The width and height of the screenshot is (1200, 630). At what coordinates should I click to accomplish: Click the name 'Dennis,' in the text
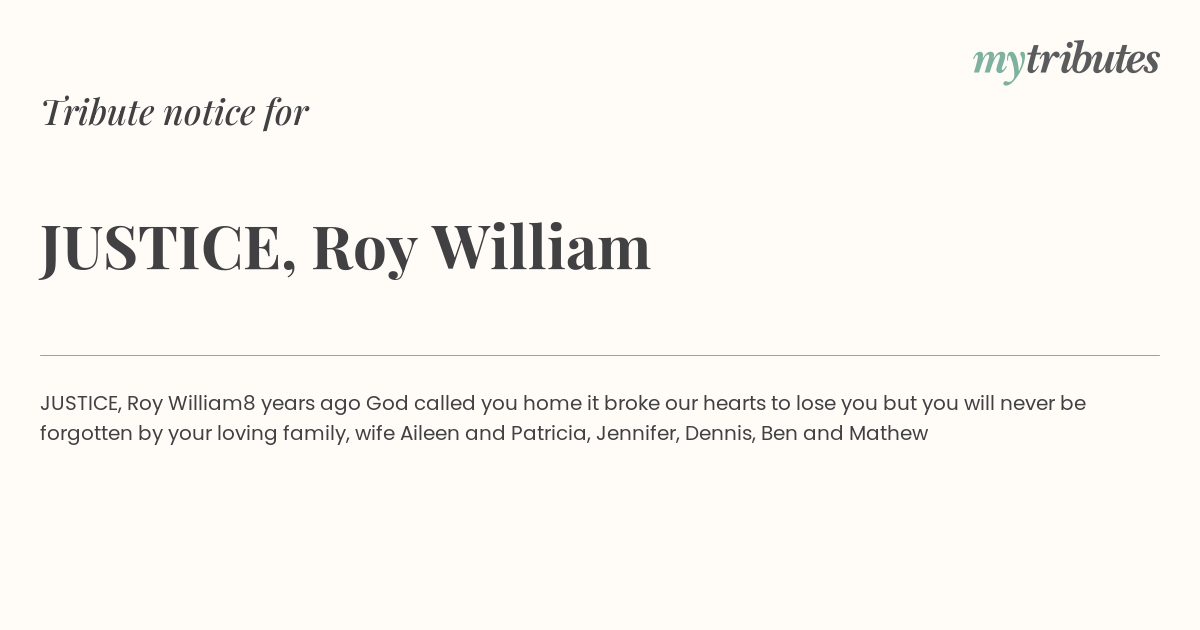click(720, 433)
